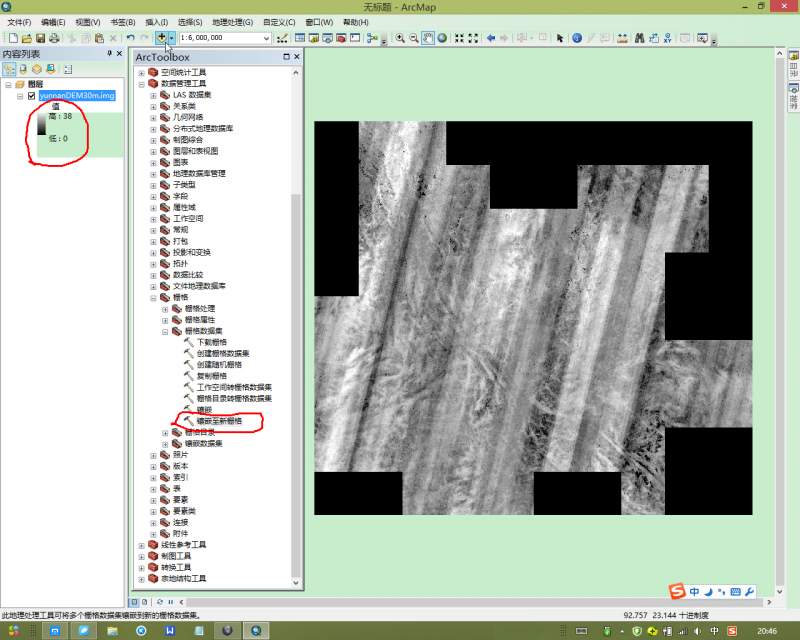Toggle the ArcToolbox window icon
Image resolution: width=800 pixels, height=640 pixels.
click(x=341, y=38)
